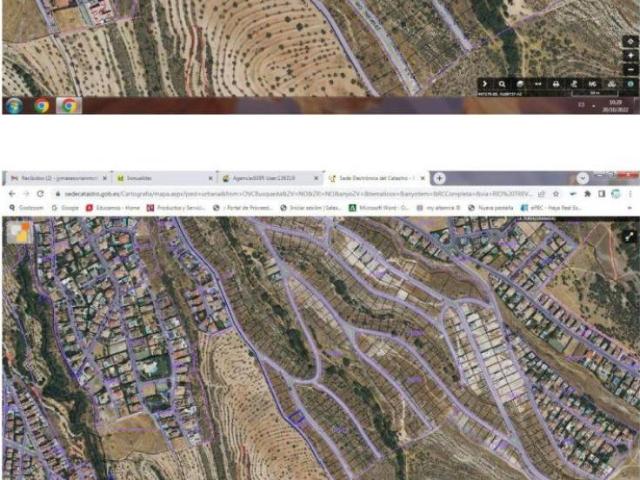The width and height of the screenshot is (640, 480).
Task: Click the share page icon in address bar
Action: [x=542, y=194]
